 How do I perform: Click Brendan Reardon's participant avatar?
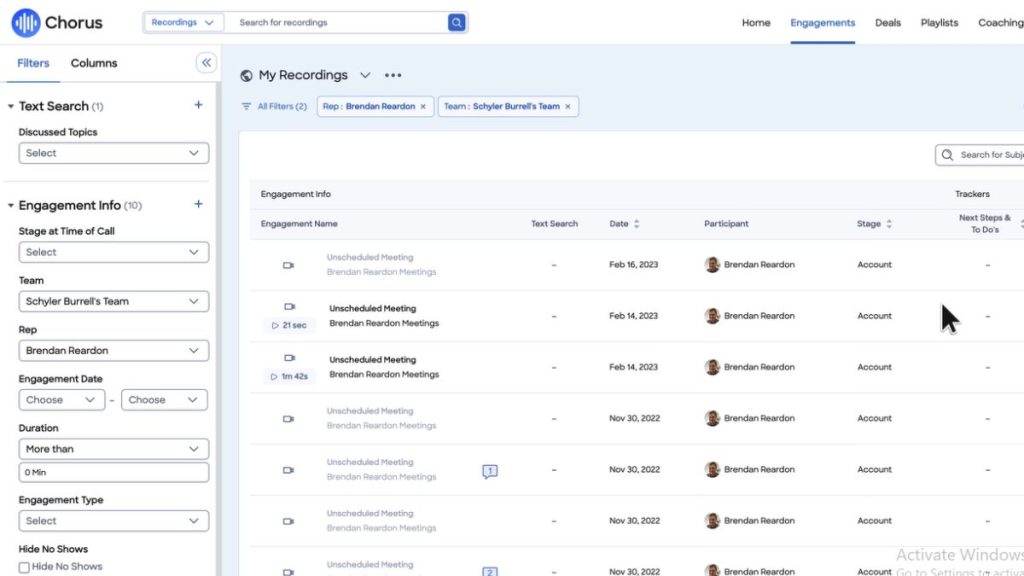712,264
